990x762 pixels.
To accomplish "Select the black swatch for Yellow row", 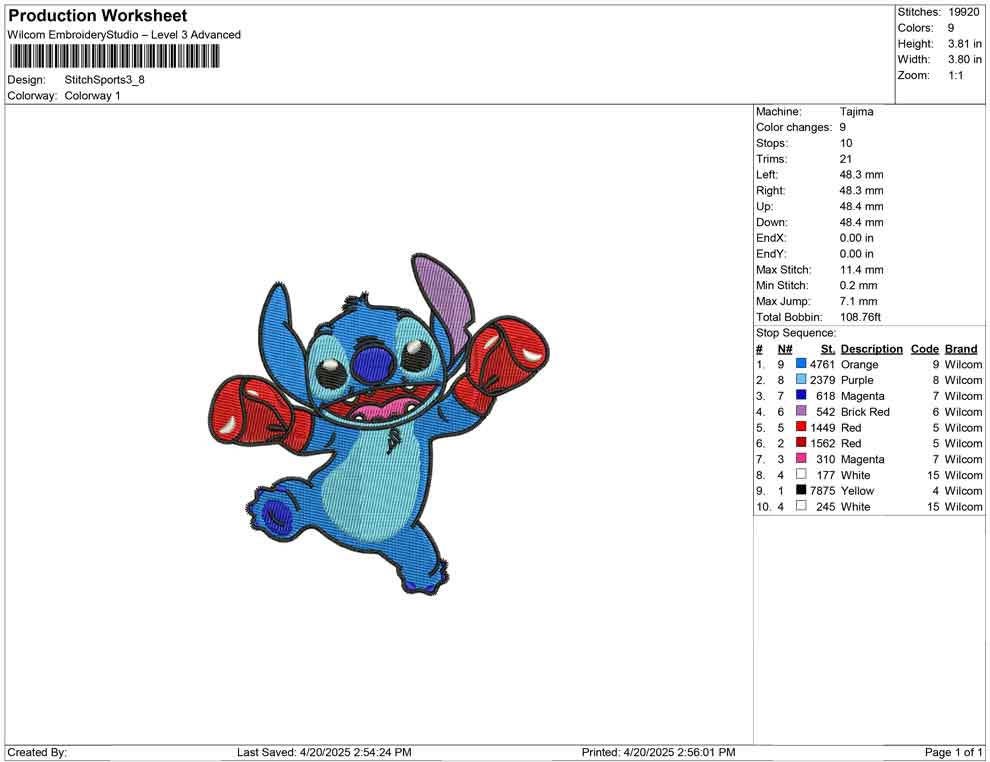I will click(801, 490).
